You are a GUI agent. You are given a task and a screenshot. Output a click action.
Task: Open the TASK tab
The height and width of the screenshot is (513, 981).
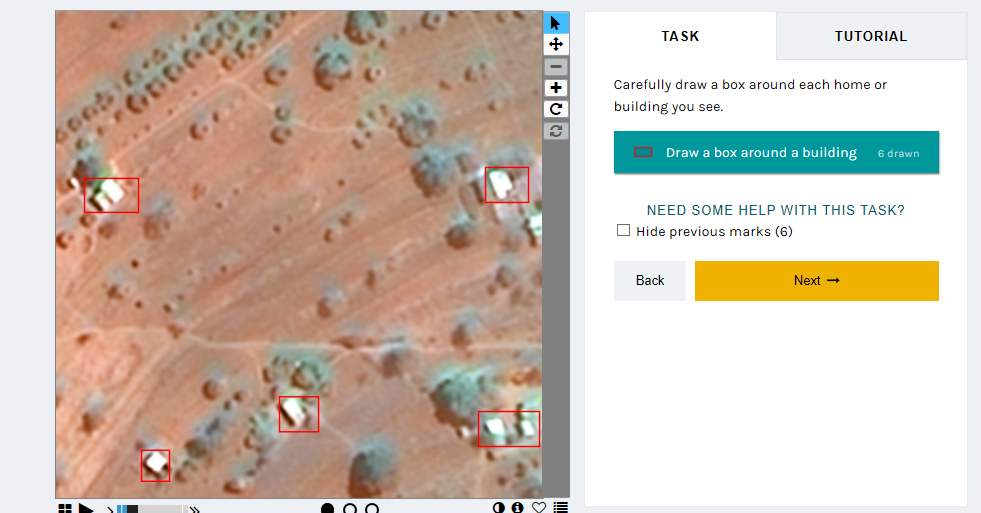point(681,36)
